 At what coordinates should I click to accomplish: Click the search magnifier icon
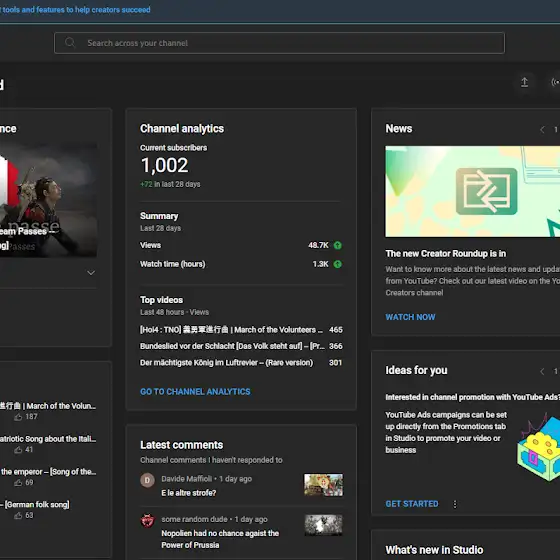click(70, 42)
